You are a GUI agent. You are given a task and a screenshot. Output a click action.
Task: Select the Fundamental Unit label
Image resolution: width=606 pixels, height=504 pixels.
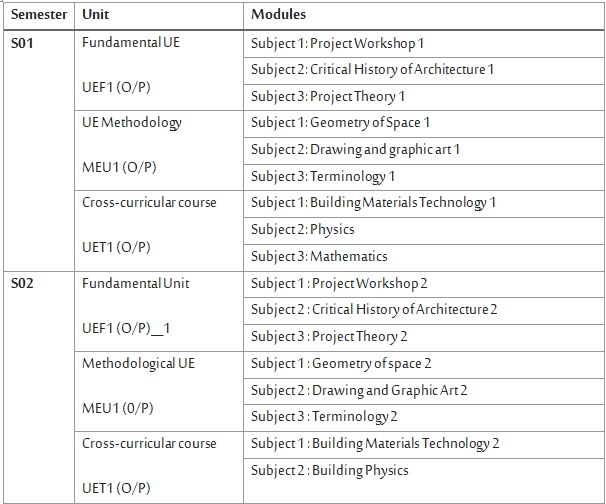pos(136,283)
